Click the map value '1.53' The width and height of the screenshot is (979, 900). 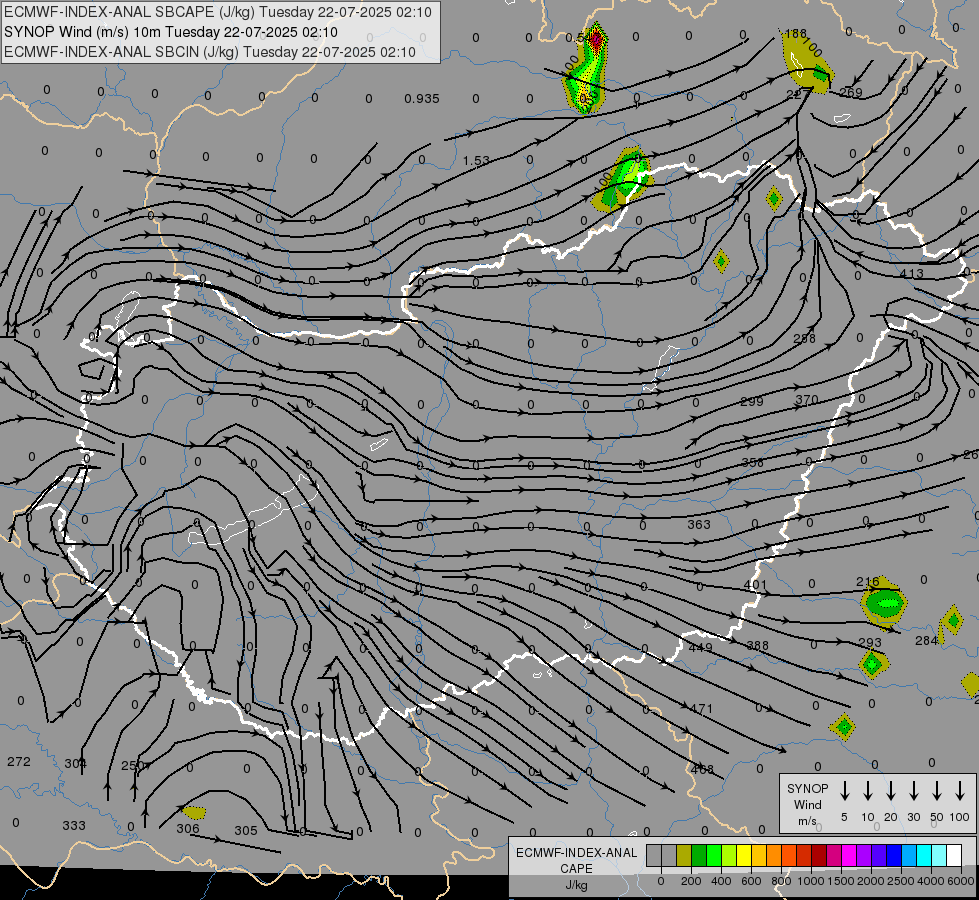coord(476,161)
